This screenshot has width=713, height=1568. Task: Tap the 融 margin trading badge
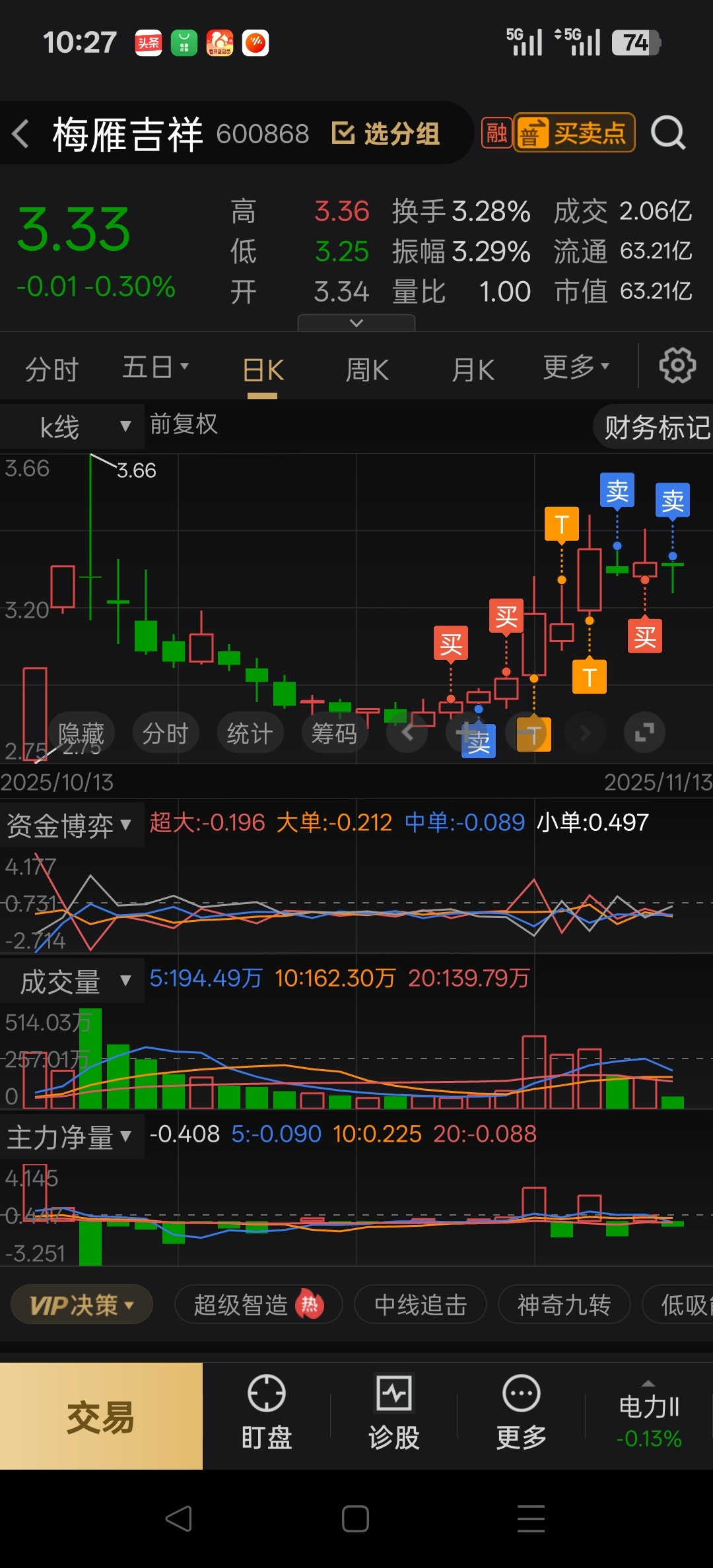(496, 133)
